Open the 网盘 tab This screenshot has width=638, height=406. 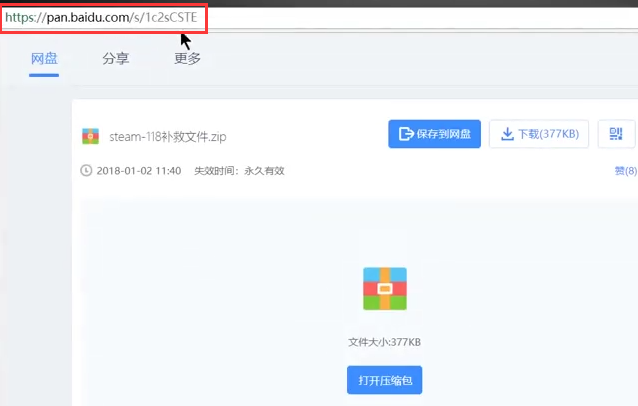tap(44, 59)
